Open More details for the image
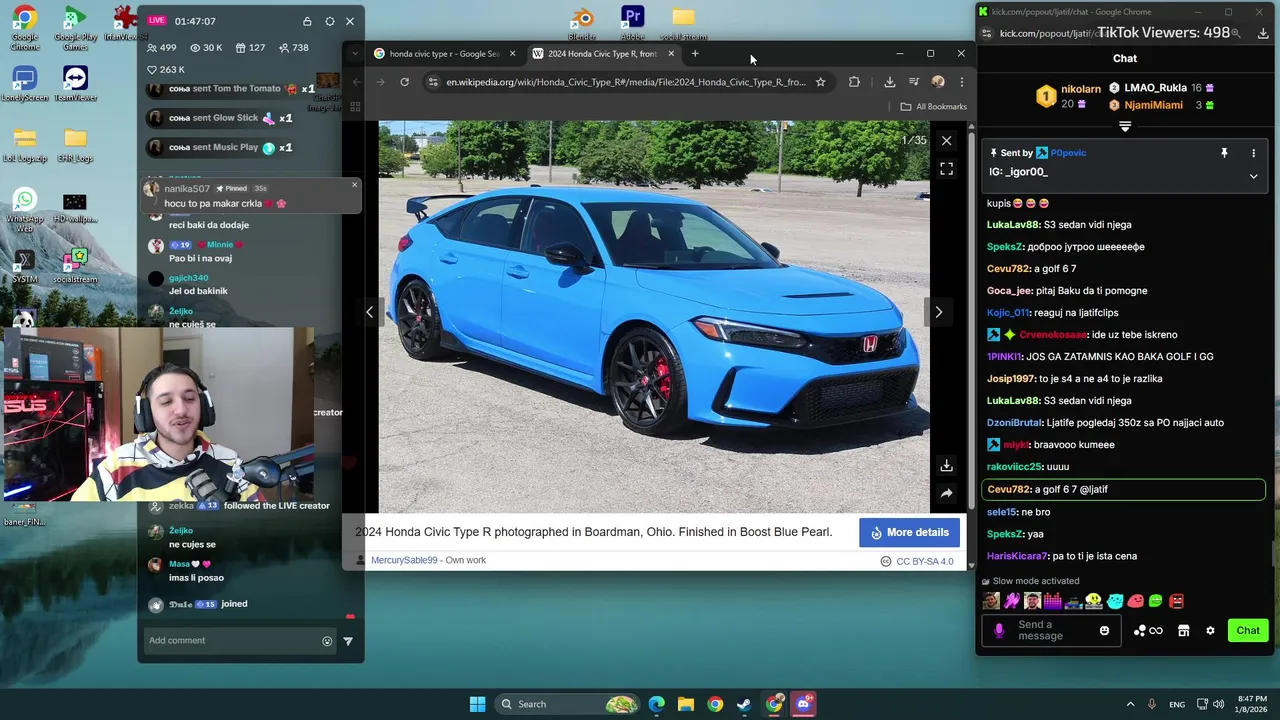Screen dimensions: 1280x720 (x=909, y=533)
